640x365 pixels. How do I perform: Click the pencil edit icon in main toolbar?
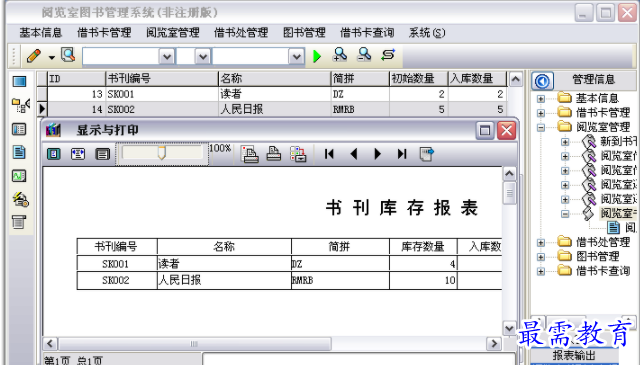[x=33, y=56]
